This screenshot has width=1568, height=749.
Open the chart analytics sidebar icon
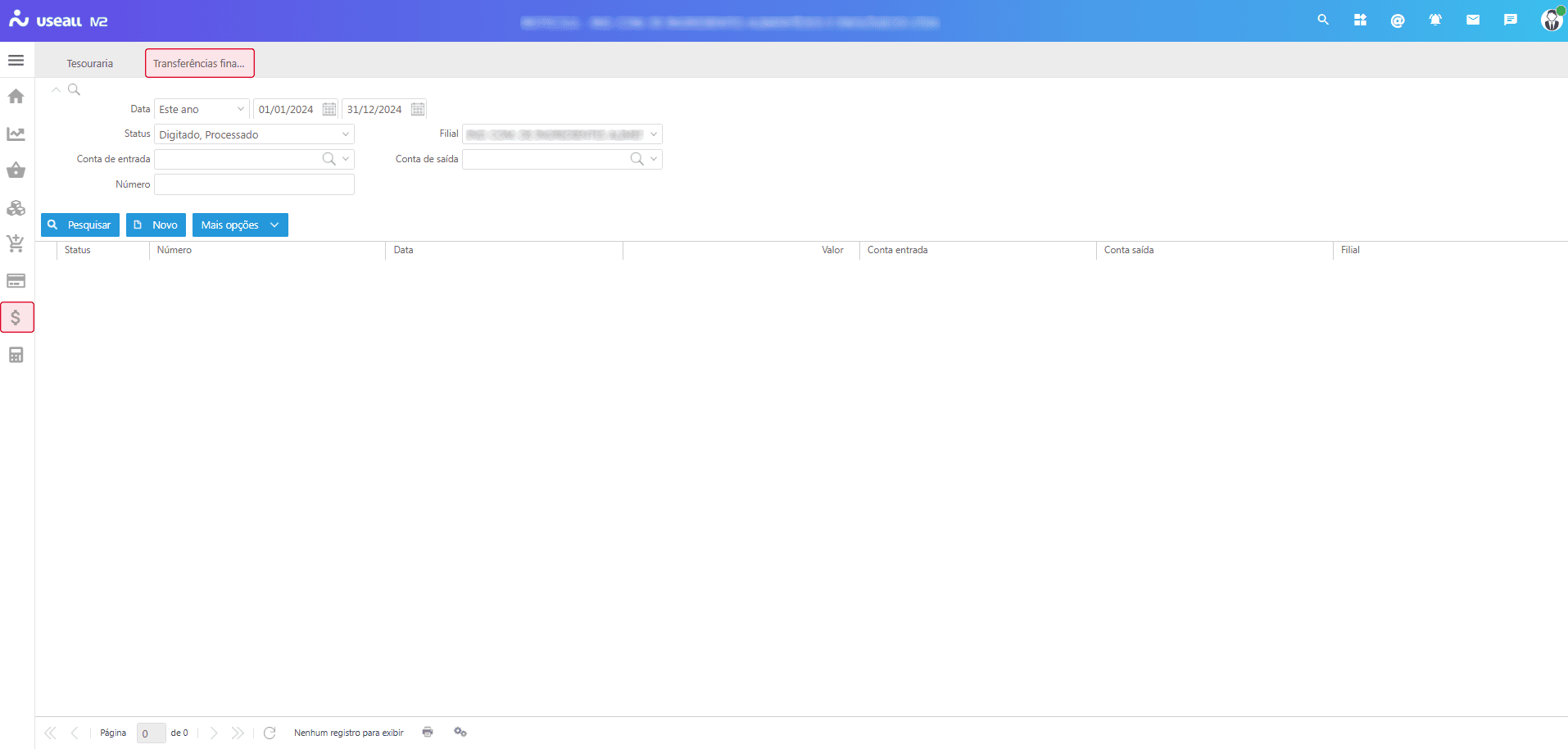[16, 134]
